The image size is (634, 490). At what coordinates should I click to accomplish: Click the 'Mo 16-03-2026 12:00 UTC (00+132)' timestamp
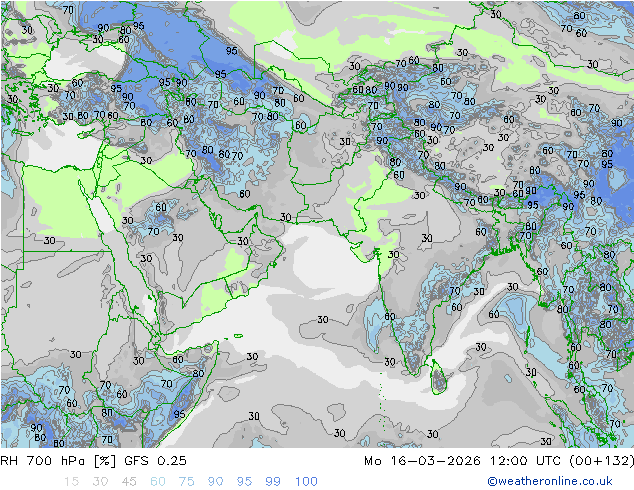point(499,460)
